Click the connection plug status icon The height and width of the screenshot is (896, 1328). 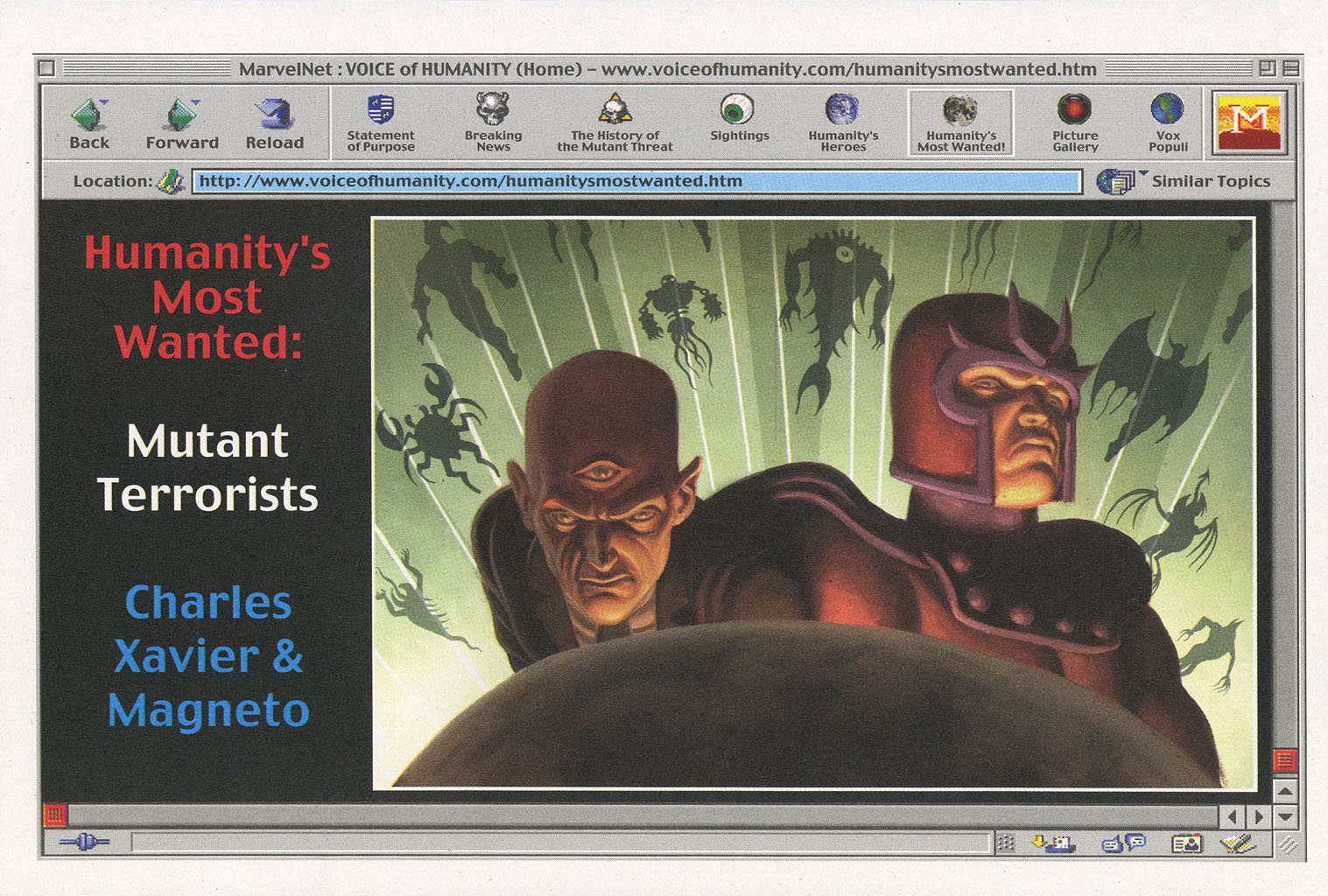pyautogui.click(x=84, y=843)
